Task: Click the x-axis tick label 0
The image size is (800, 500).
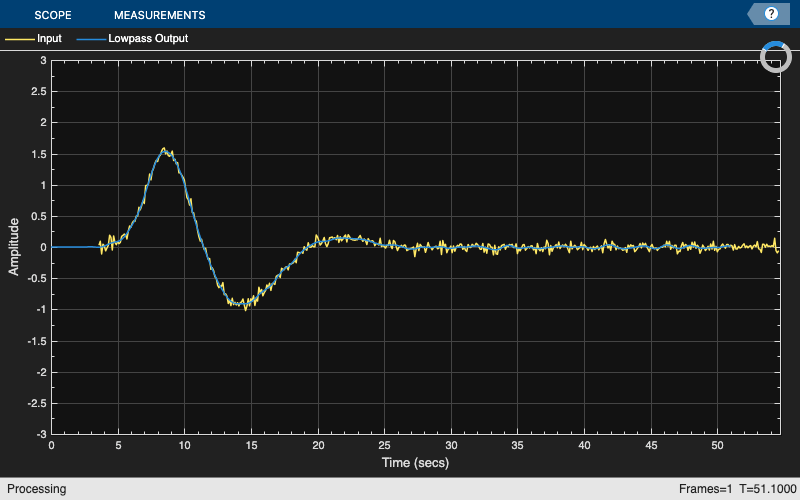Action: tap(51, 445)
